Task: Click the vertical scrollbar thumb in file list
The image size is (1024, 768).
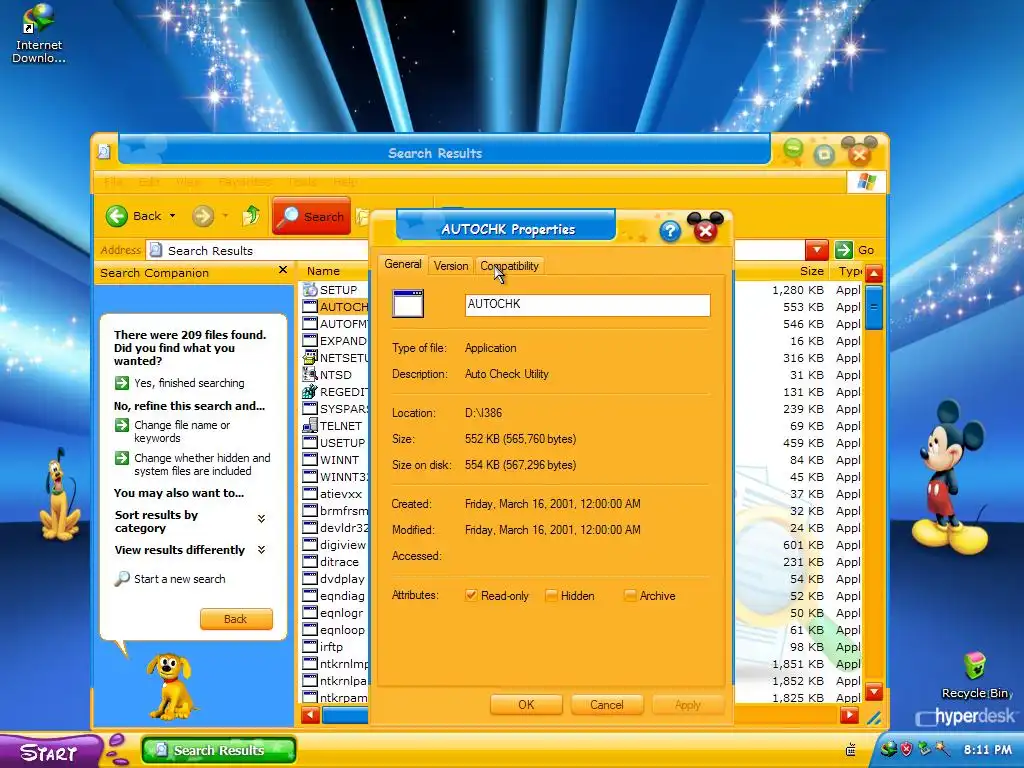Action: pyautogui.click(x=874, y=307)
